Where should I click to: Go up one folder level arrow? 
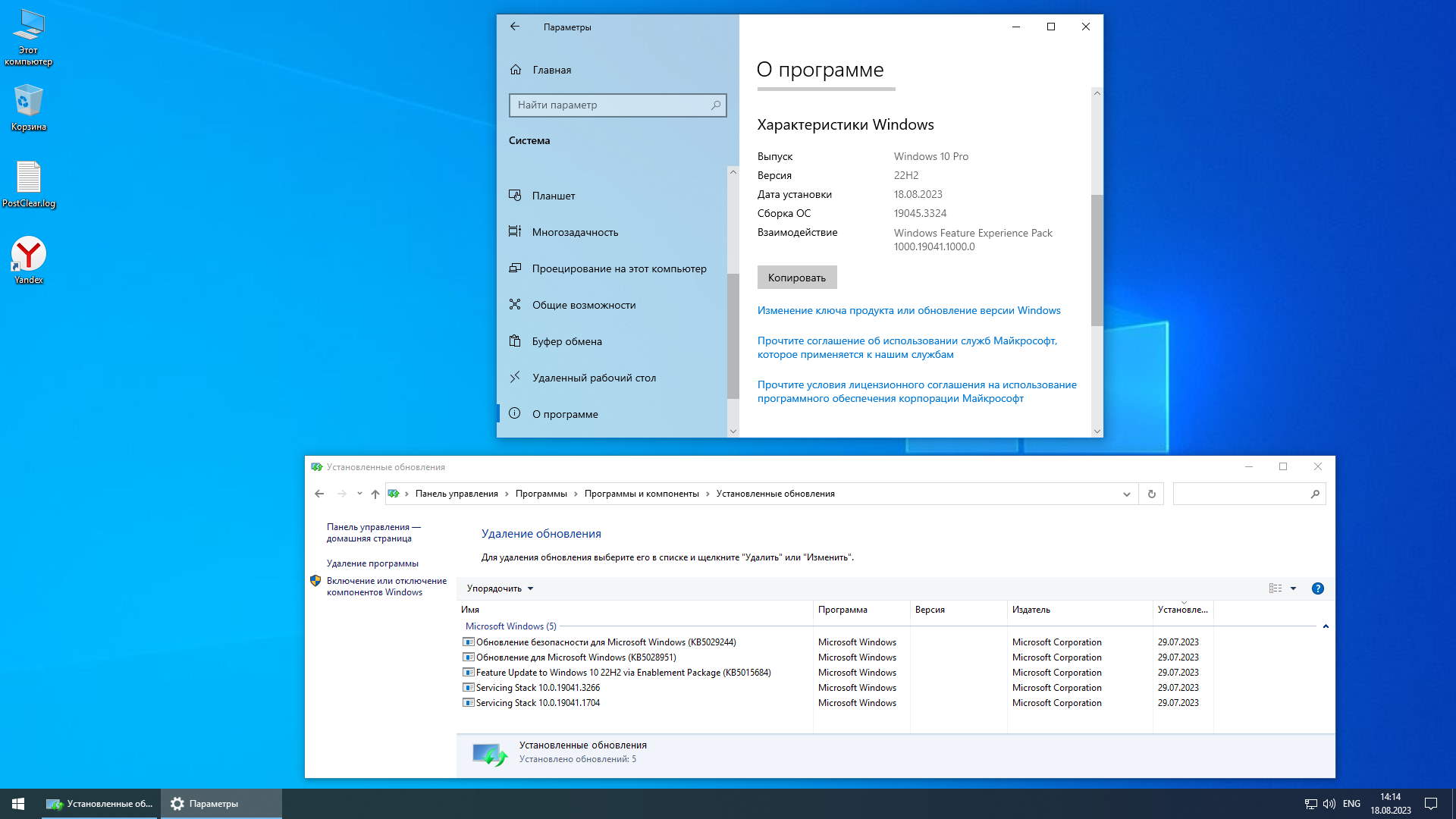click(375, 494)
